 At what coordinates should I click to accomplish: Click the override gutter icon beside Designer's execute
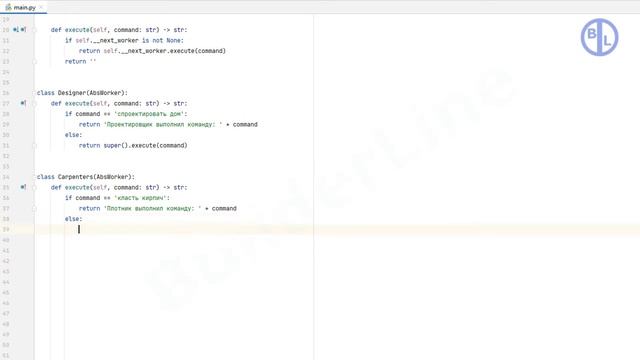tap(23, 103)
